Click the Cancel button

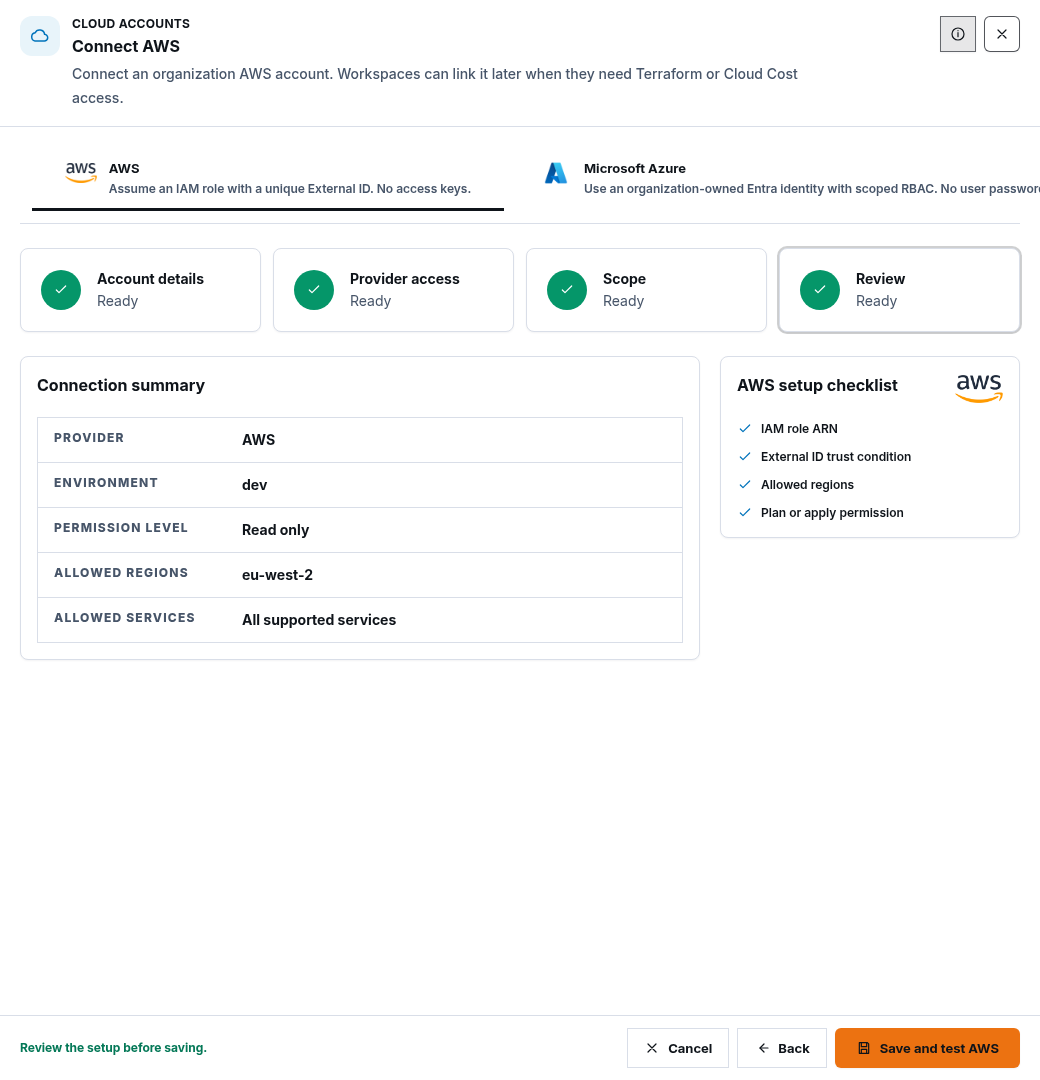(678, 1048)
